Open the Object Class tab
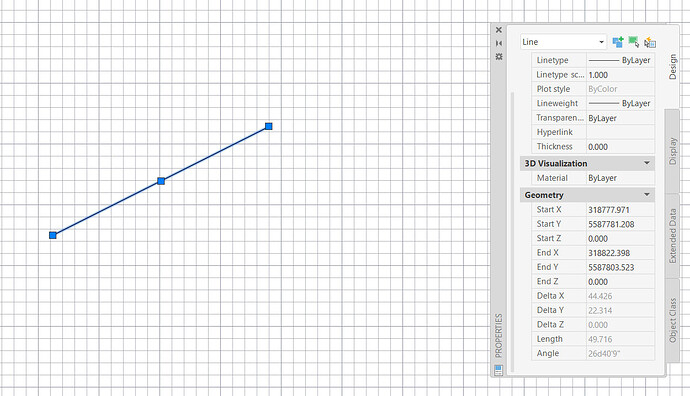The height and width of the screenshot is (396, 690). (672, 320)
